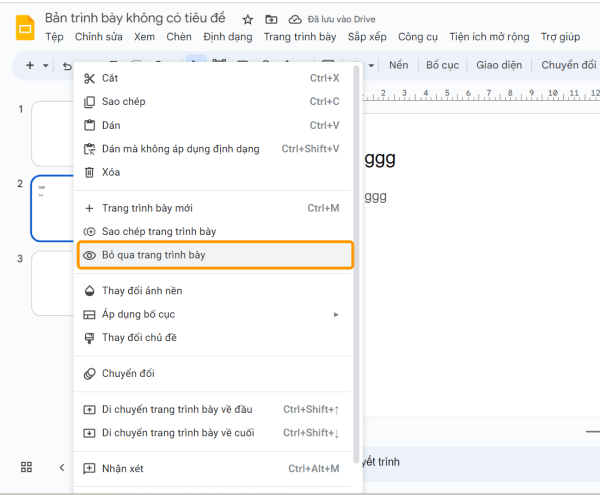Open the Sắp xếp menu
Viewport: 600px width, 495px height.
367,37
